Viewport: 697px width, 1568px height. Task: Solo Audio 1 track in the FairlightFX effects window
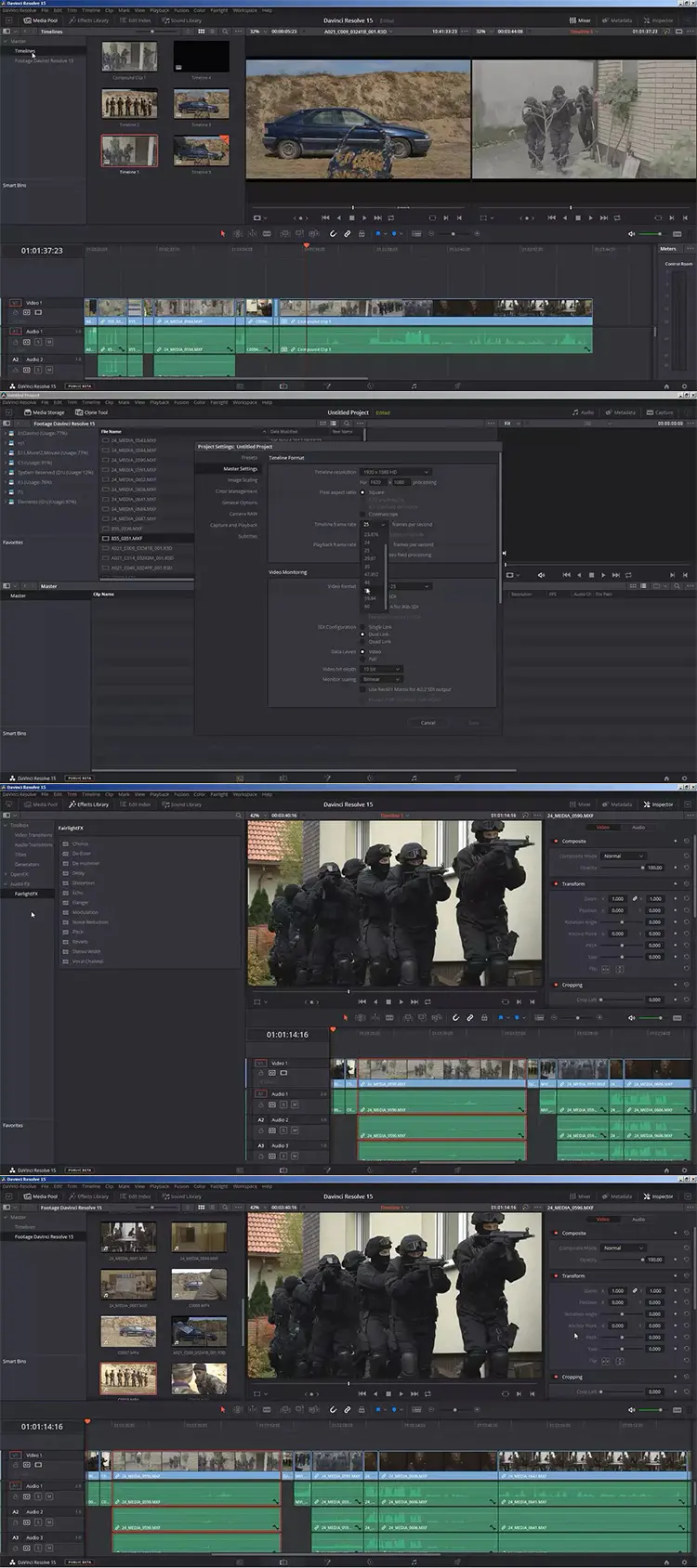[x=283, y=1104]
